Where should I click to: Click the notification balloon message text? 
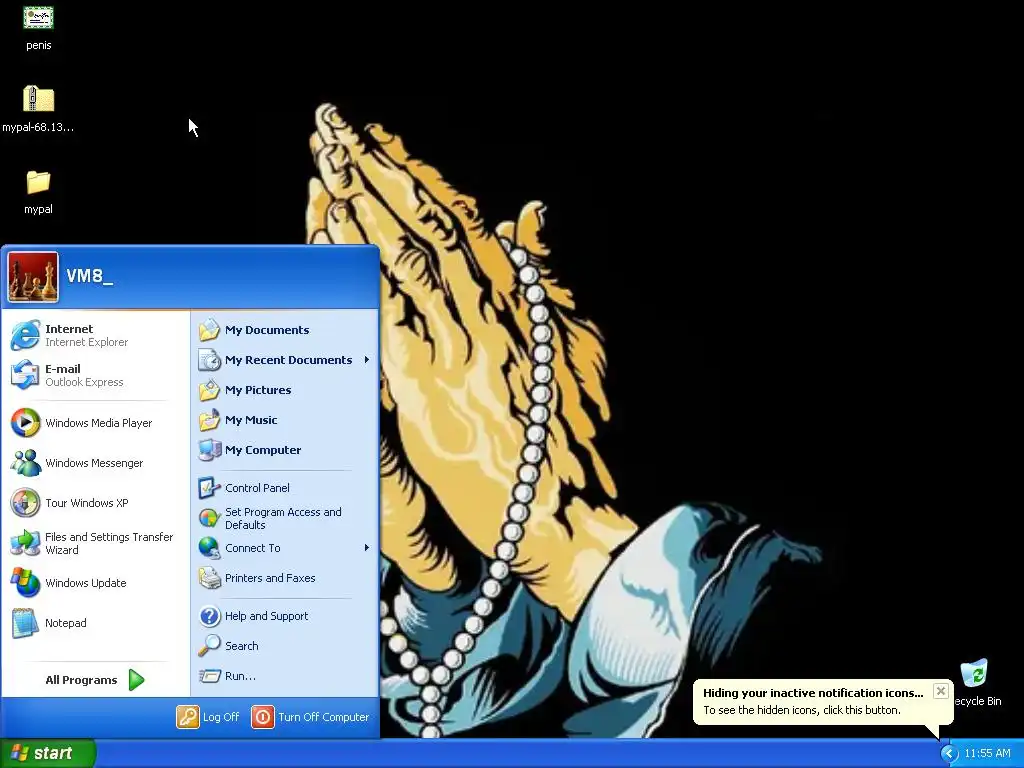(x=801, y=710)
